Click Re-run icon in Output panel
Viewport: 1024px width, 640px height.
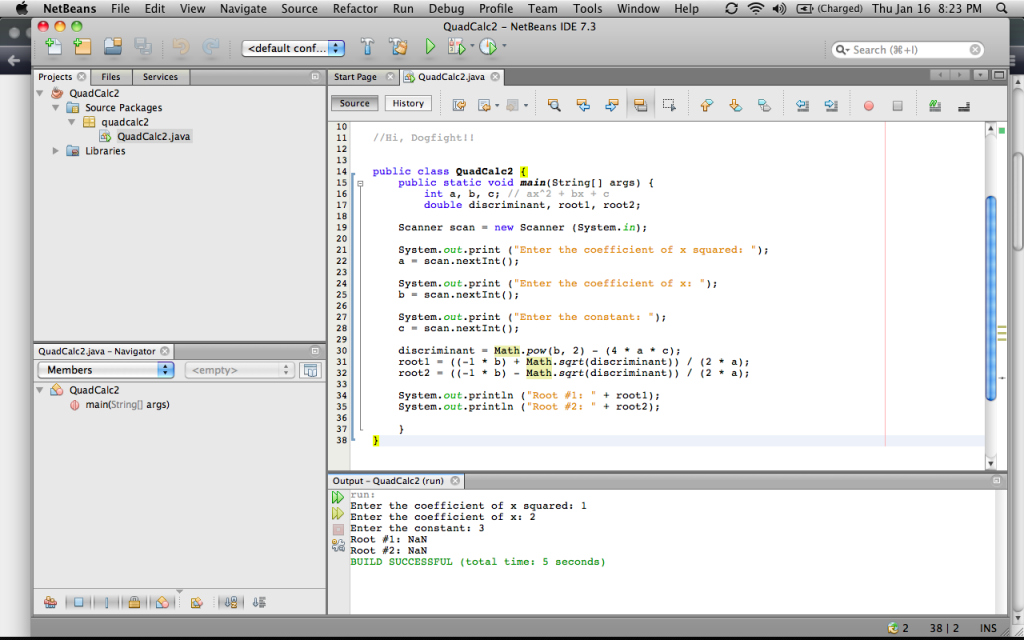[338, 497]
